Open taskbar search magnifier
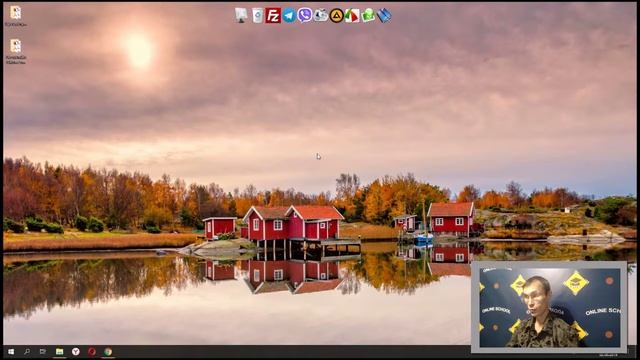Screen dimensions: 640x360 (27, 351)
